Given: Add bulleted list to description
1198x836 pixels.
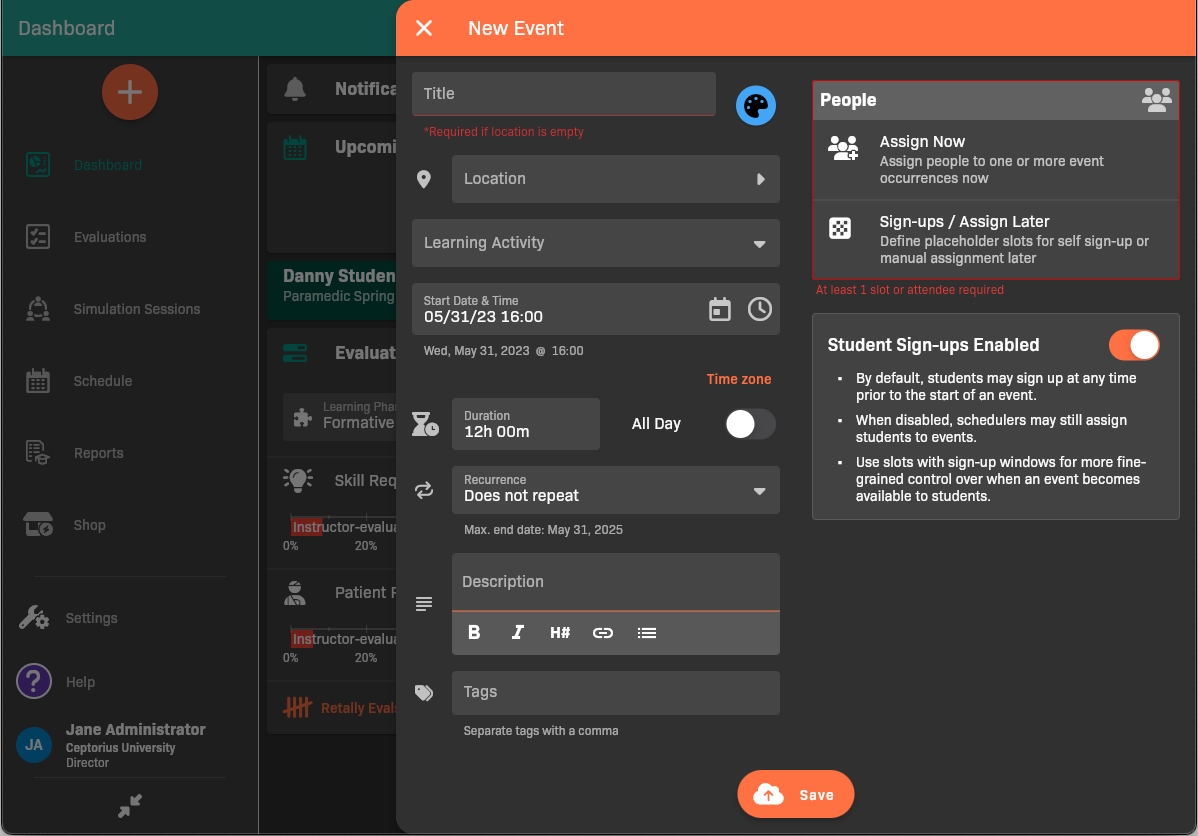Looking at the screenshot, I should click(647, 632).
